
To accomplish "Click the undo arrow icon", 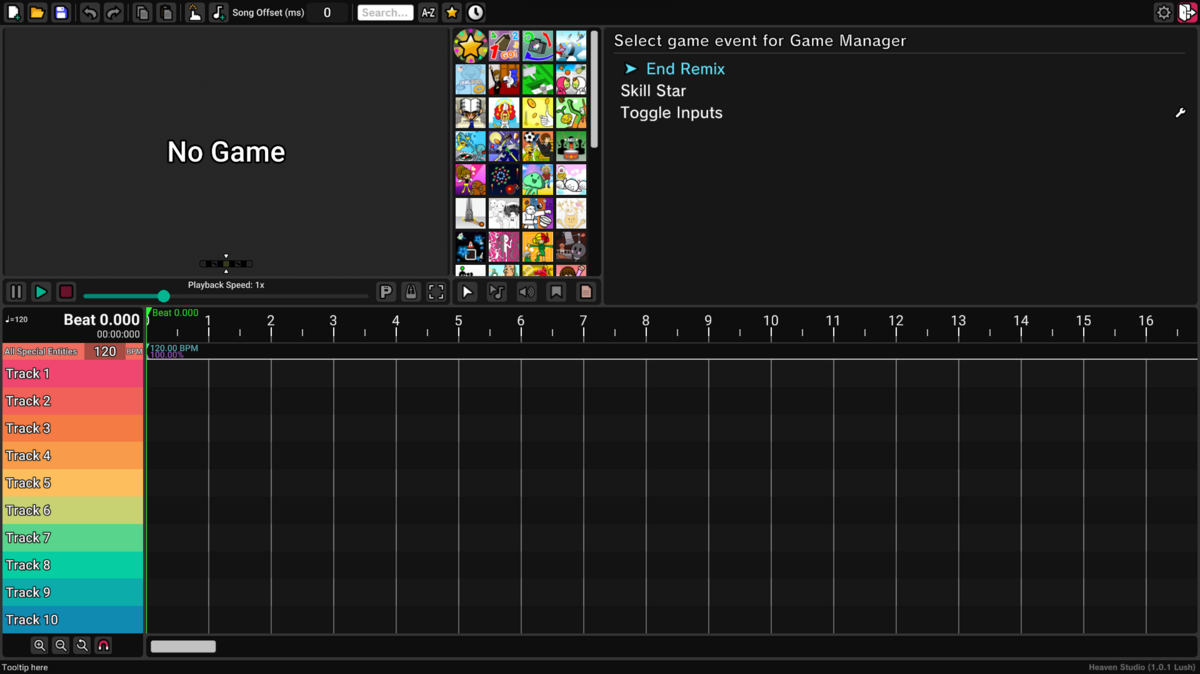I will pyautogui.click(x=89, y=13).
